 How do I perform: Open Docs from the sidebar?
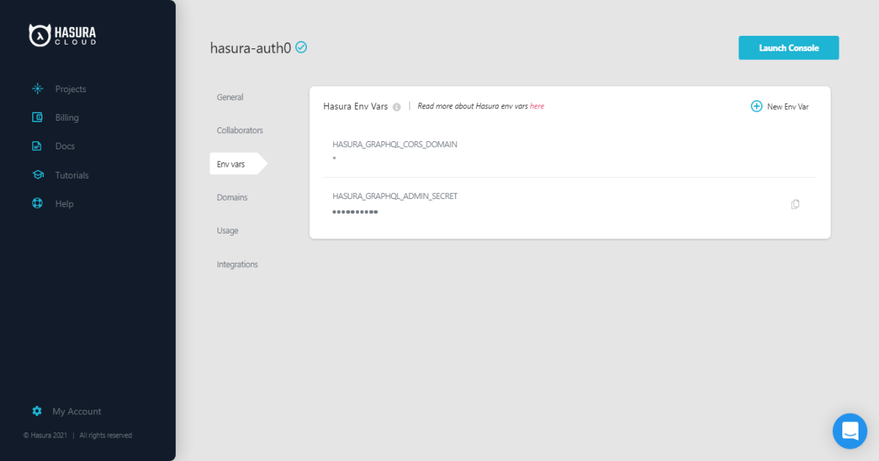[64, 146]
